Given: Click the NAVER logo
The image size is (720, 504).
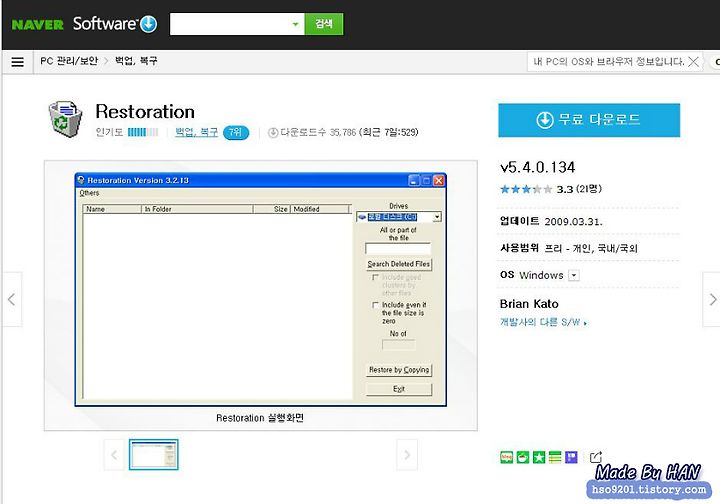Looking at the screenshot, I should (x=38, y=24).
